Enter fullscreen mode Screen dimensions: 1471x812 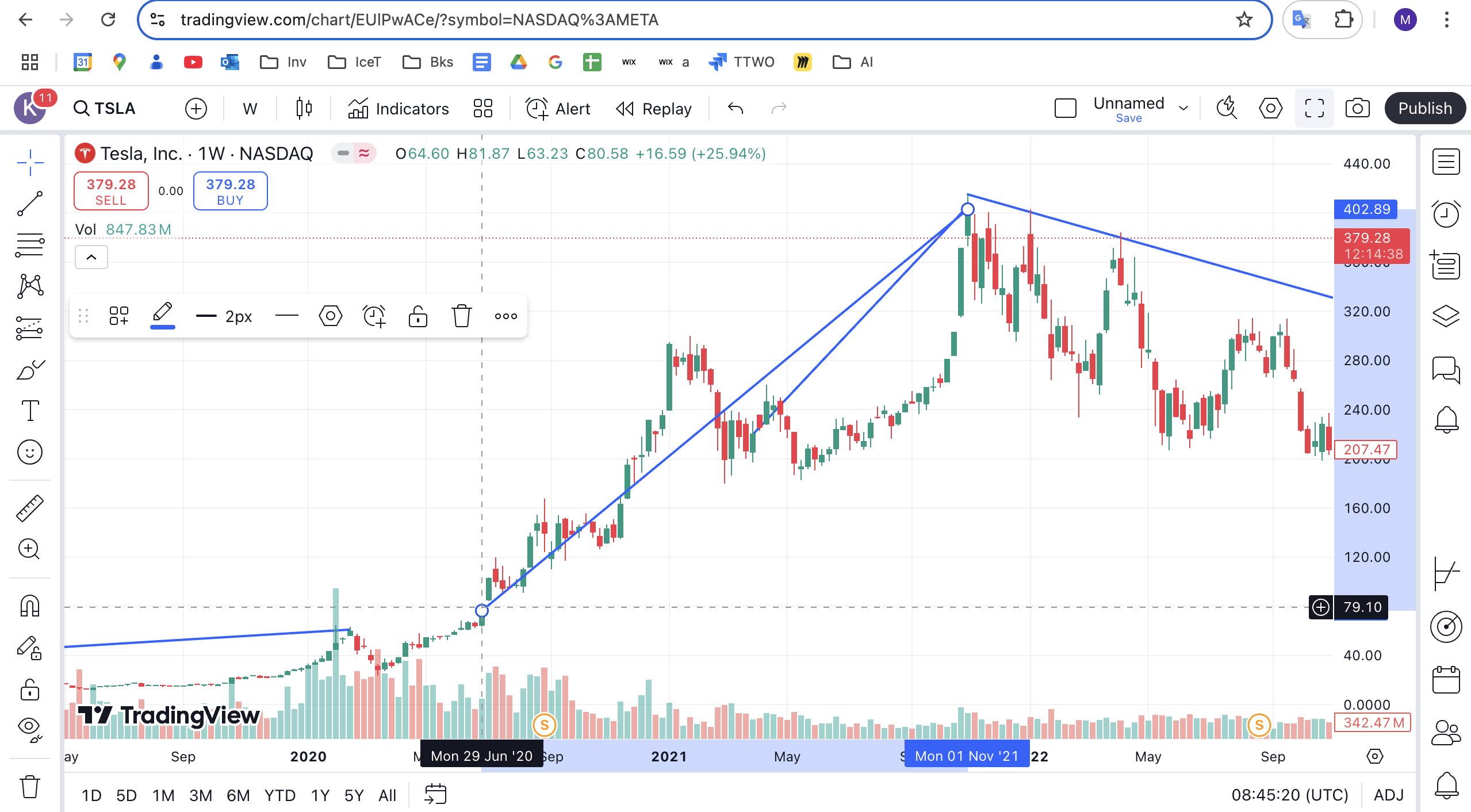pyautogui.click(x=1314, y=108)
